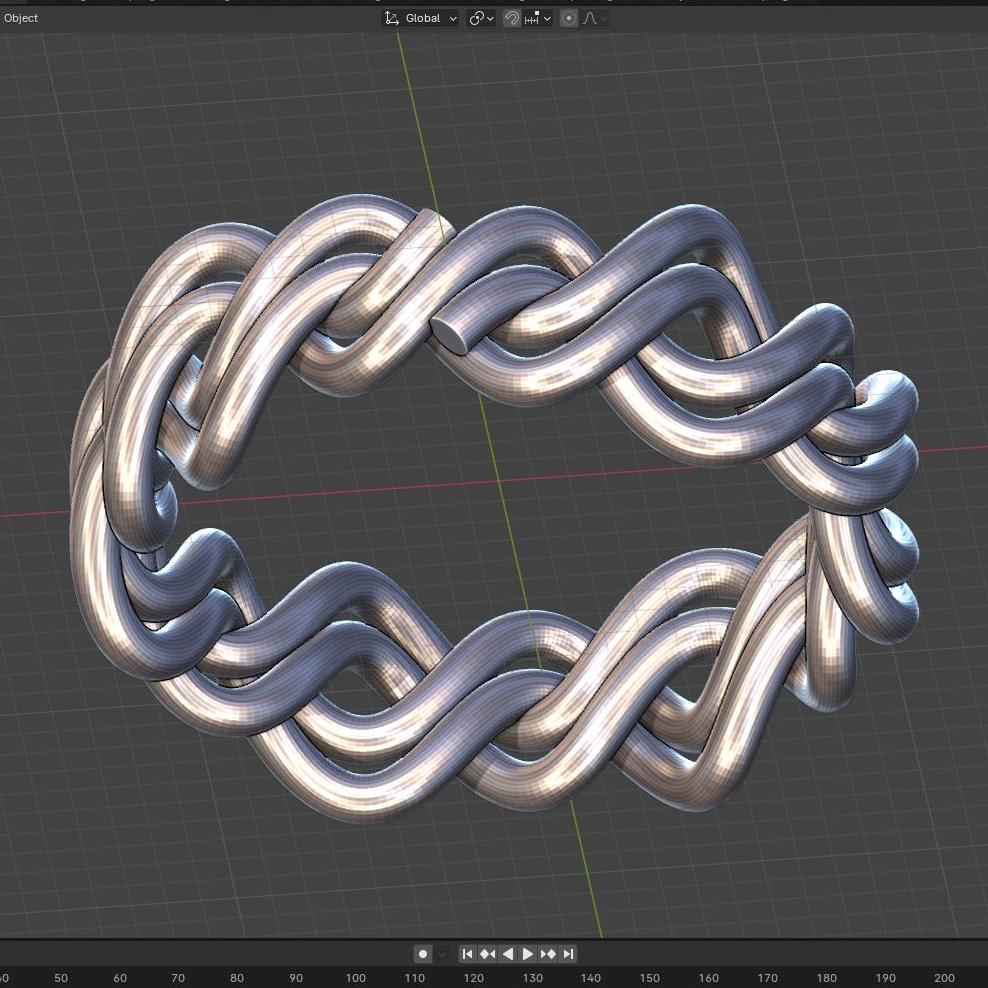Jump to the previous keyframe

coord(487,954)
